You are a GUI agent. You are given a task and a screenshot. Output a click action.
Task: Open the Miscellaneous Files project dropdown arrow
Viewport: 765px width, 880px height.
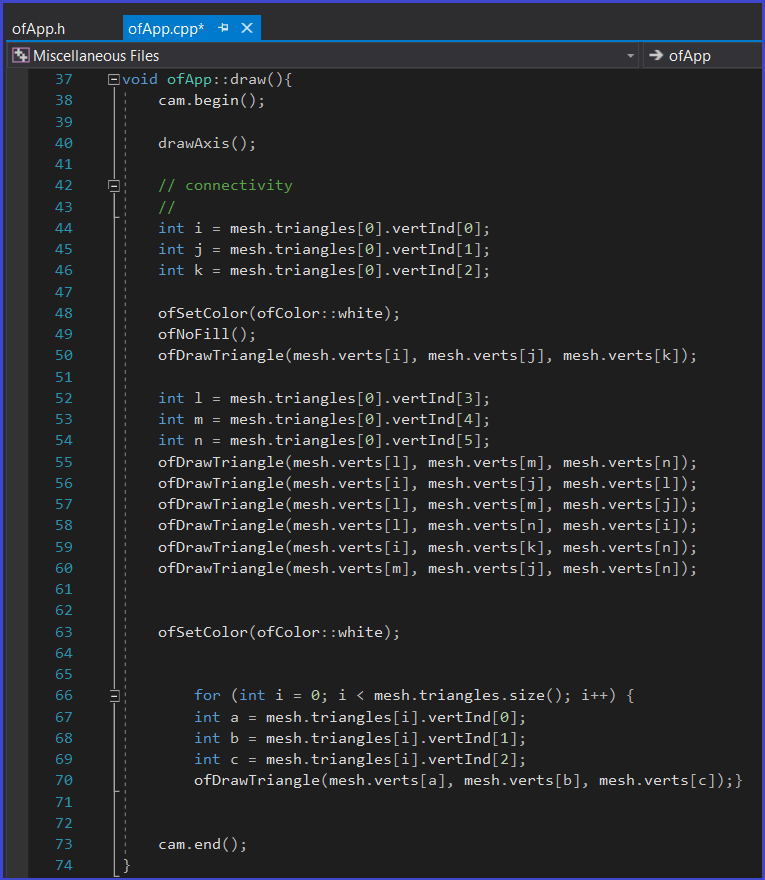pyautogui.click(x=630, y=56)
